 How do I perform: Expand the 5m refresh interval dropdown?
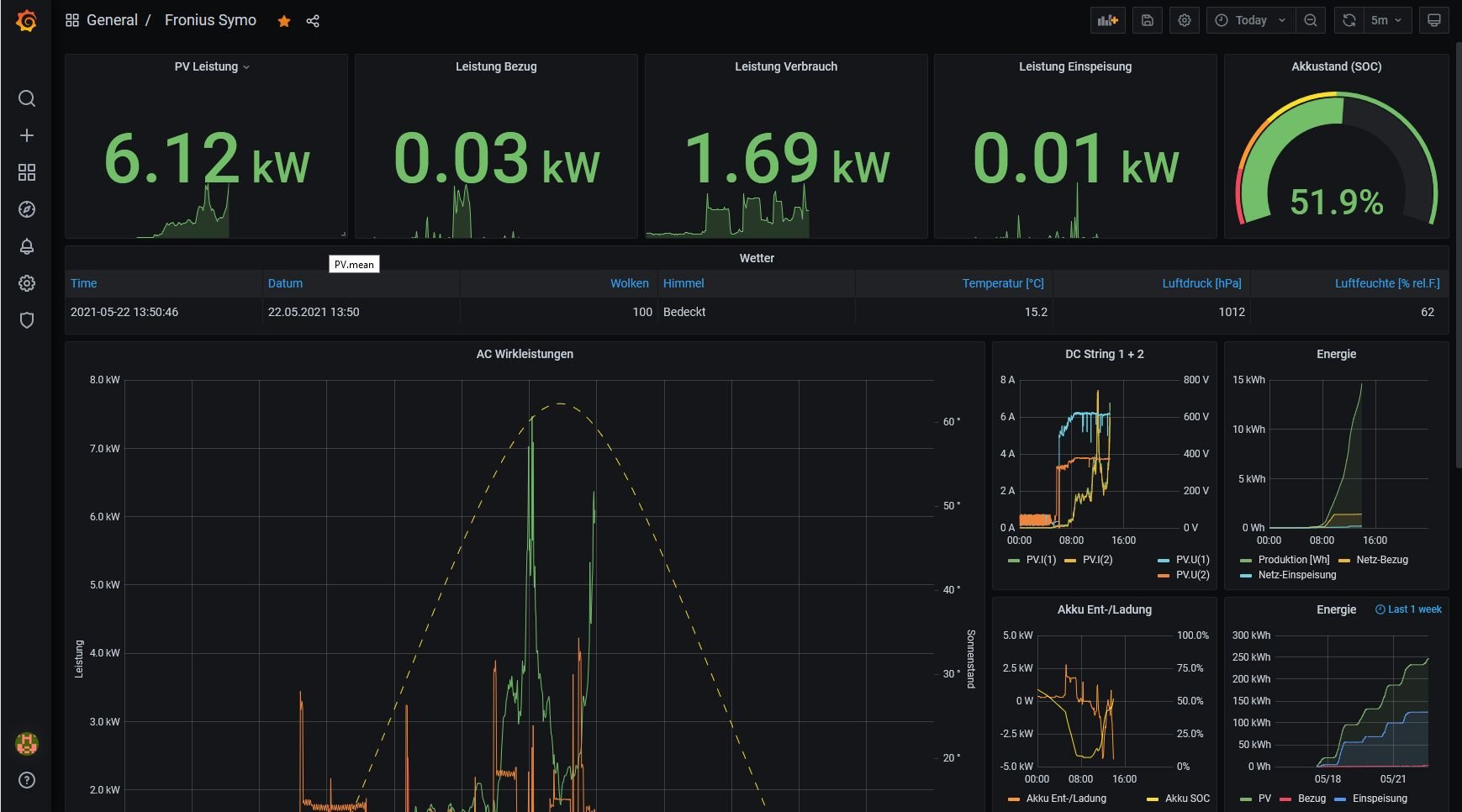point(1386,20)
